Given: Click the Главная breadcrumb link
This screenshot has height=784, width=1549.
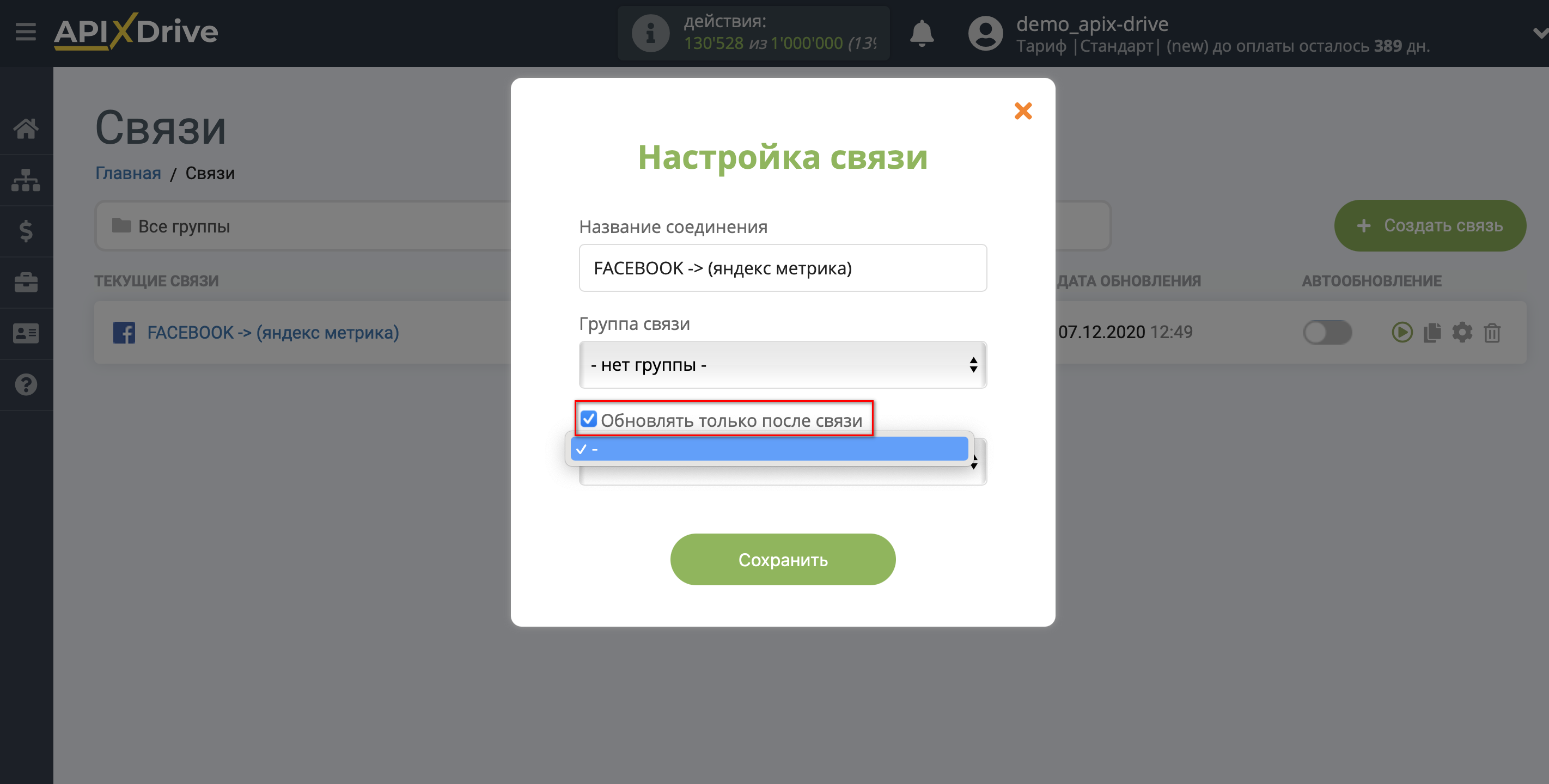Looking at the screenshot, I should 128,173.
